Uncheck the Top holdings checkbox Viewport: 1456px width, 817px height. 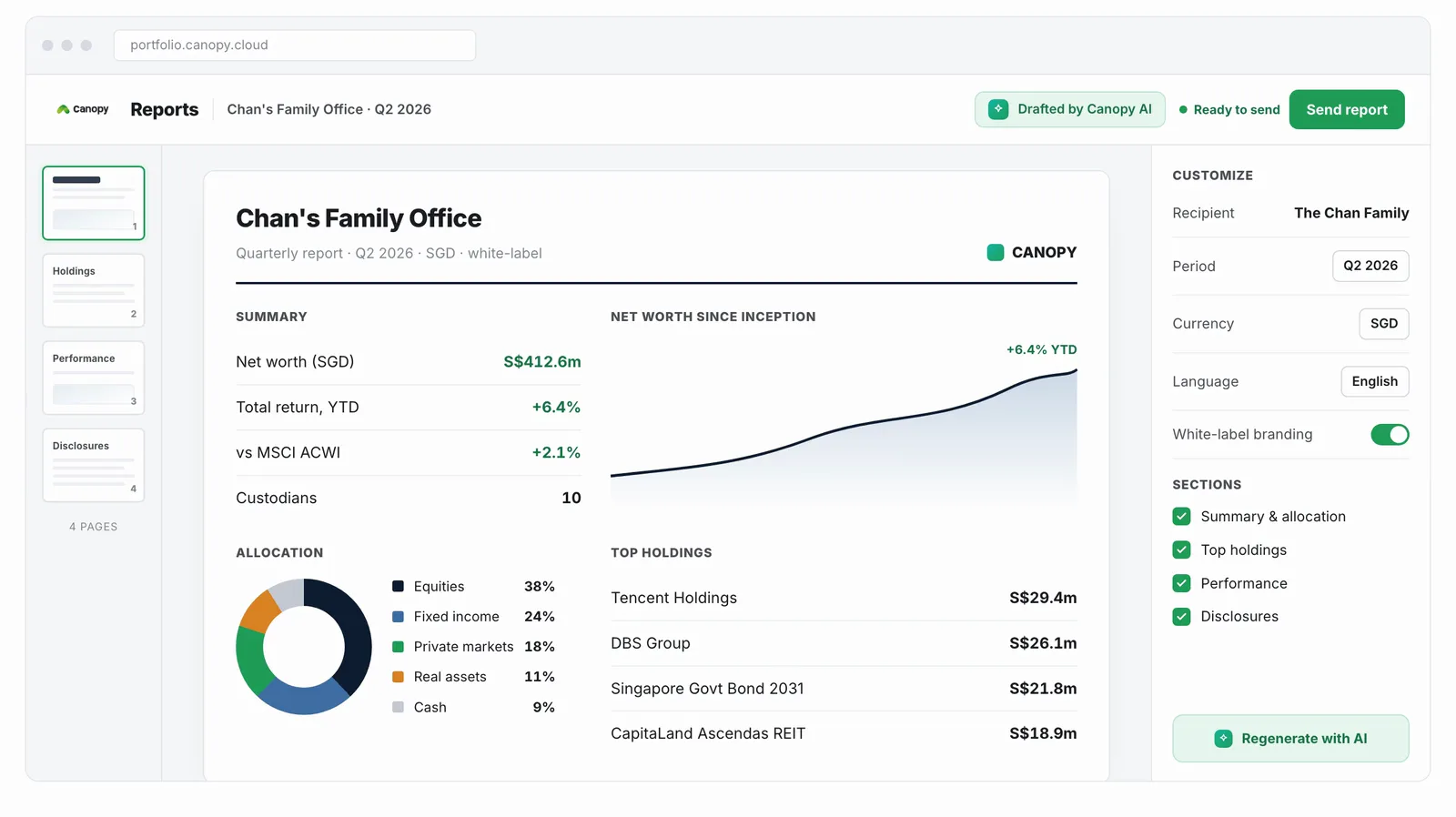[1181, 550]
